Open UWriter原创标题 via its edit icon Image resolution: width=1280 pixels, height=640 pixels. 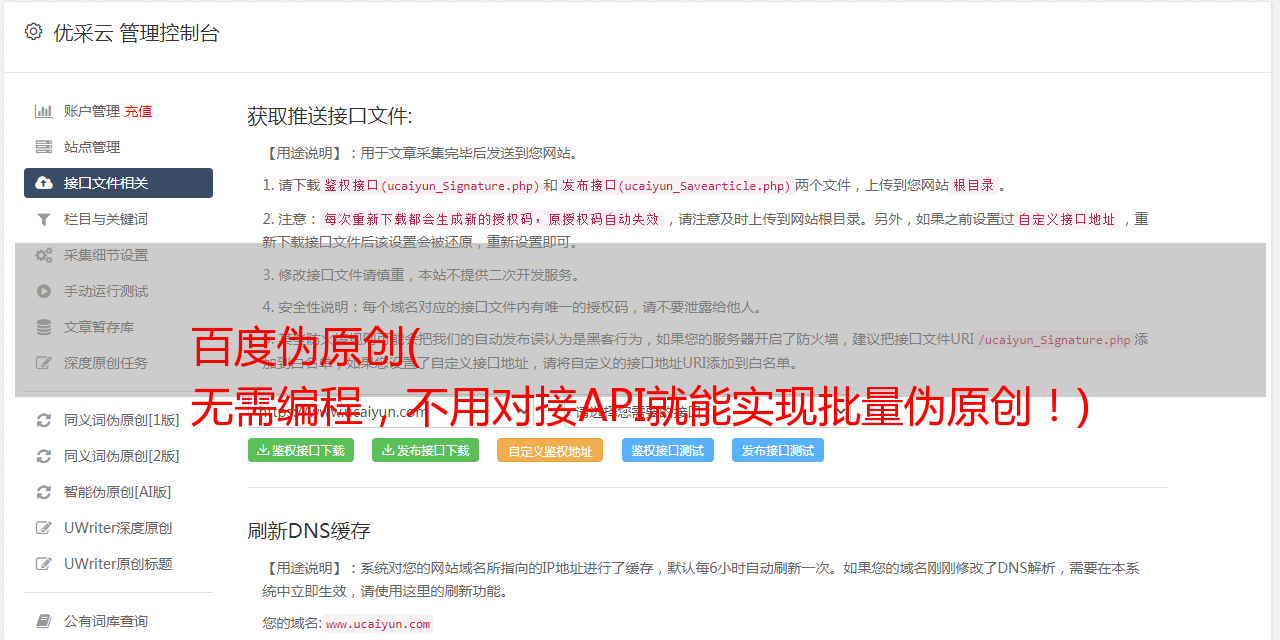tap(44, 564)
